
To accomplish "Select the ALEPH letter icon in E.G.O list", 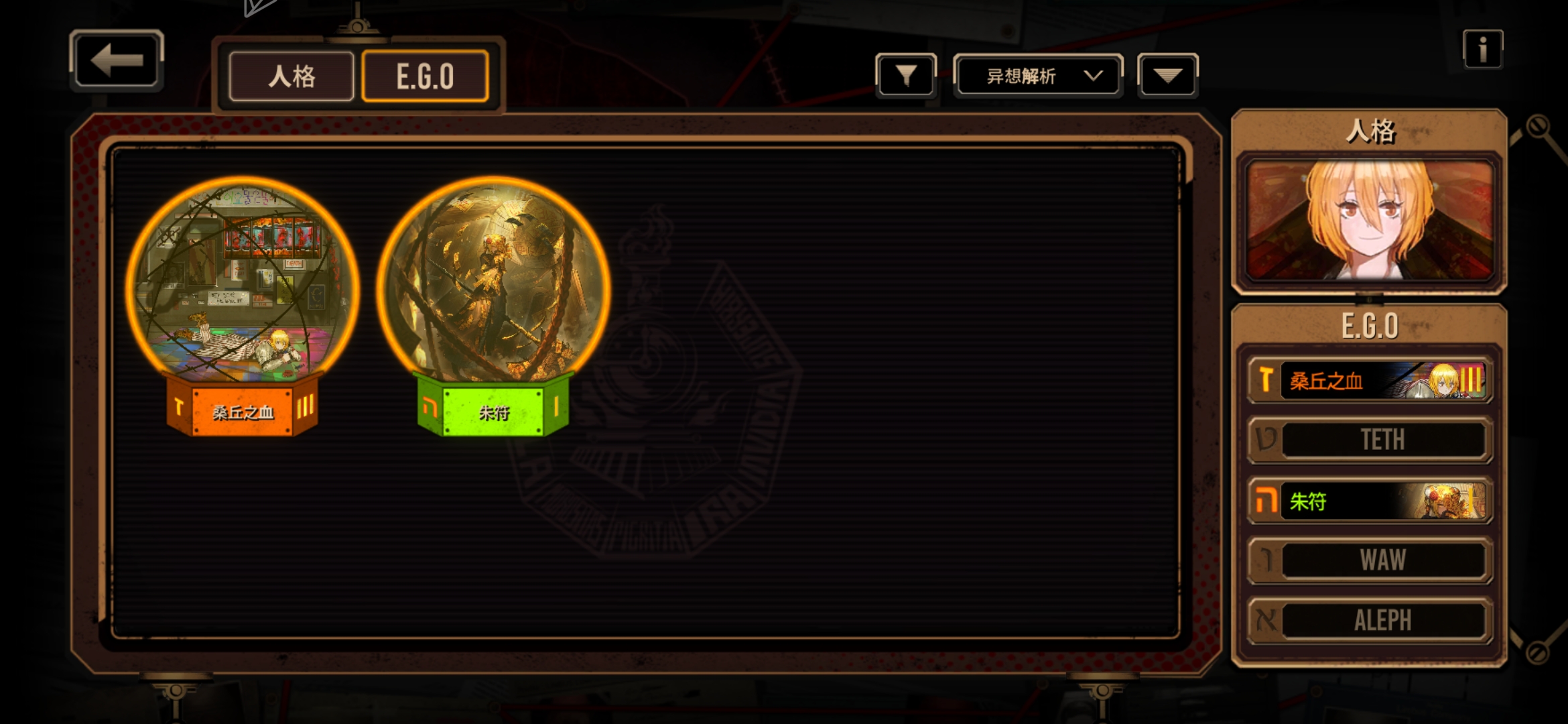I will click(1265, 620).
